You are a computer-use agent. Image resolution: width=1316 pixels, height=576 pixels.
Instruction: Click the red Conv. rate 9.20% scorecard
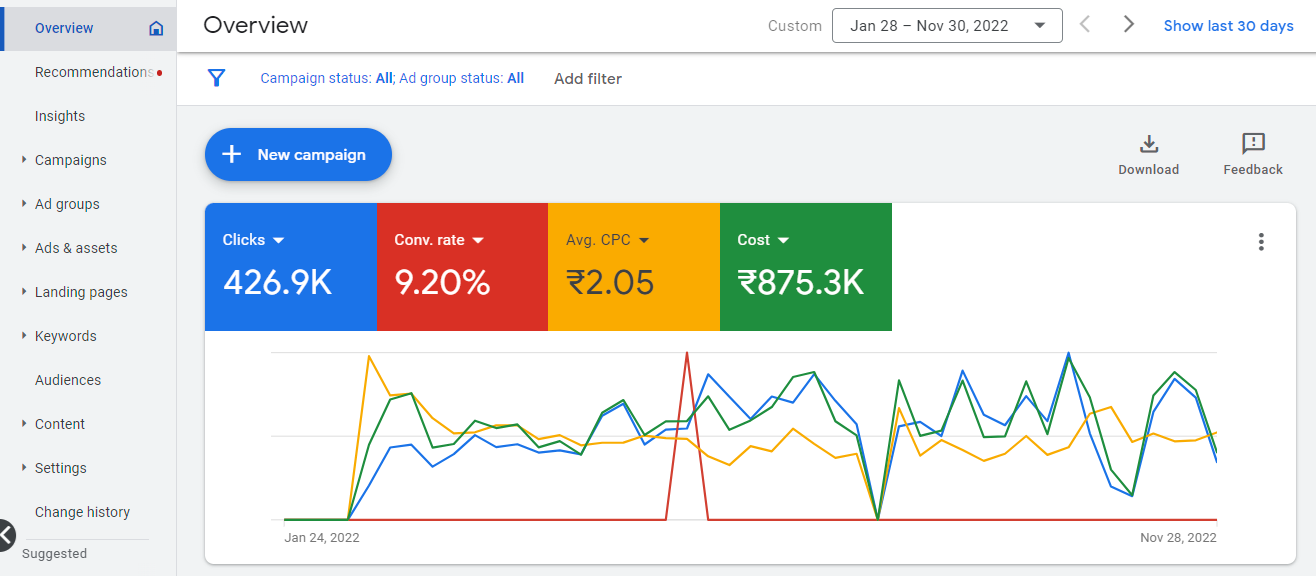(463, 267)
